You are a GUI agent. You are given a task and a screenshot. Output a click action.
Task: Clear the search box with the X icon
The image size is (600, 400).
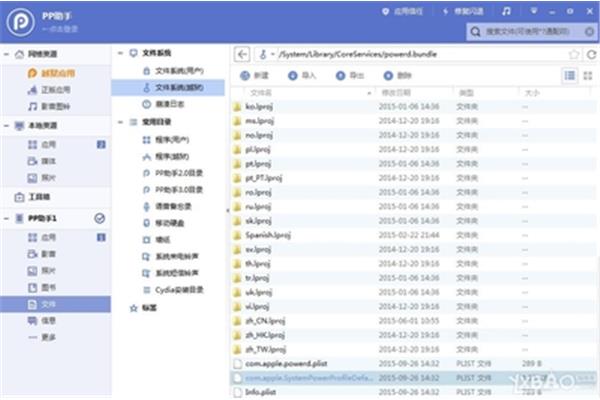coord(590,31)
